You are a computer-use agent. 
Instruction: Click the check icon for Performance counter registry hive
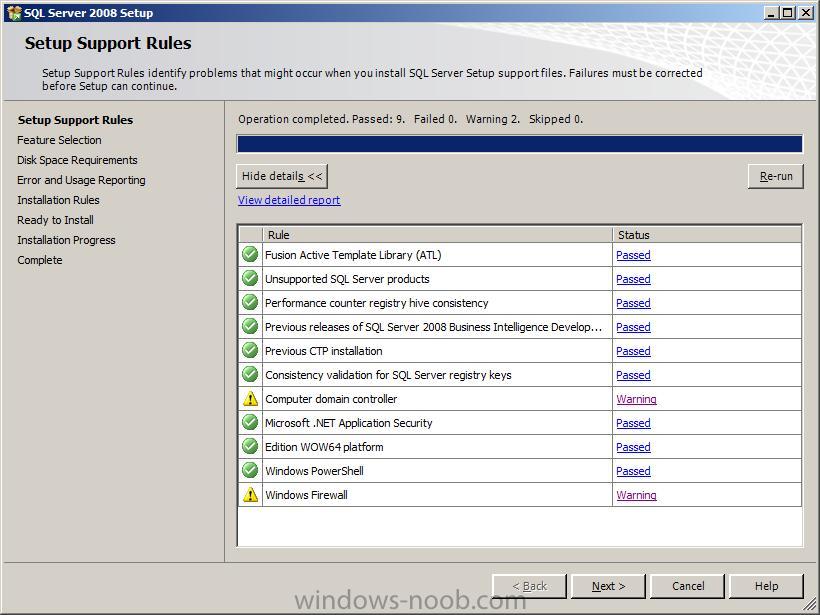coord(250,303)
